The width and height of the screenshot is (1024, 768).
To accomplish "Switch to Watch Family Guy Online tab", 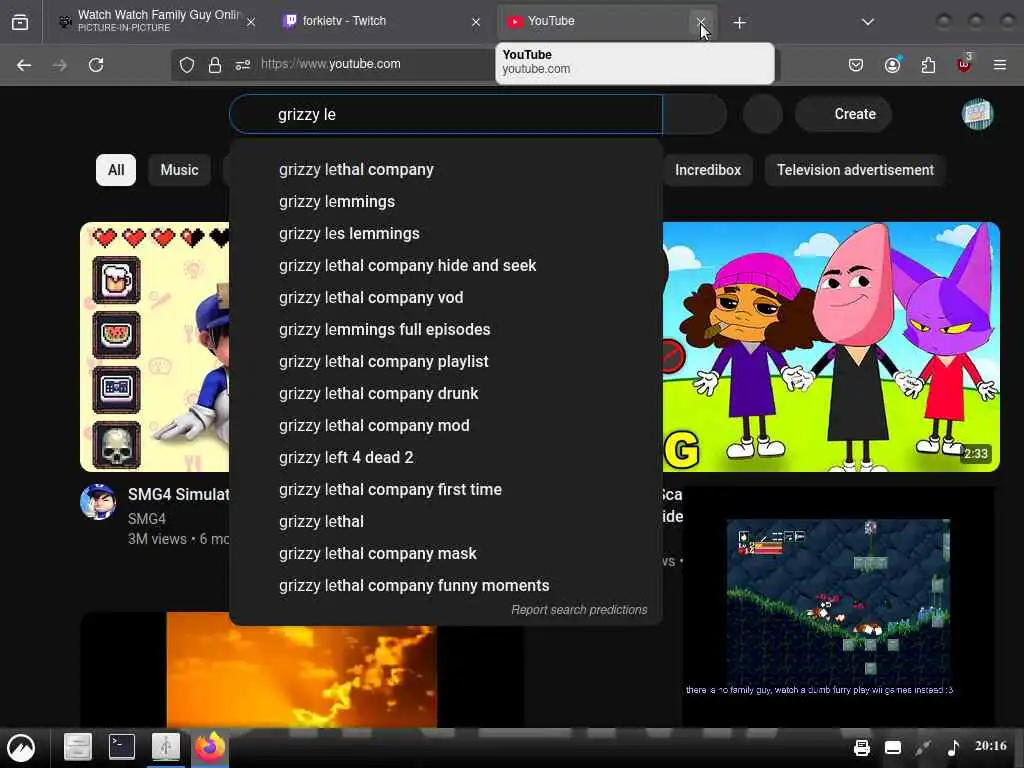I will 157,21.
